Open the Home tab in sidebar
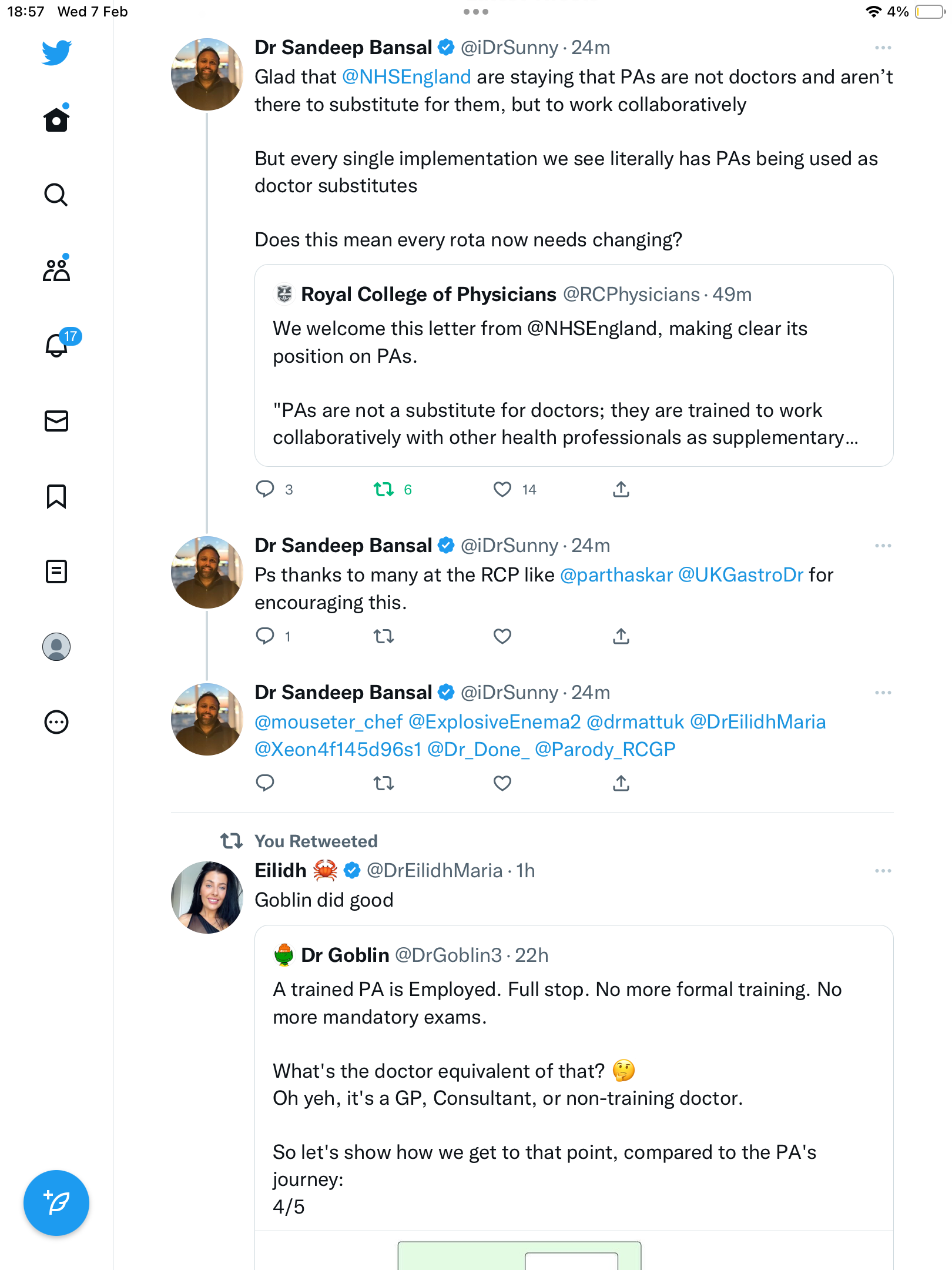The width and height of the screenshot is (952, 1270). coord(56,119)
